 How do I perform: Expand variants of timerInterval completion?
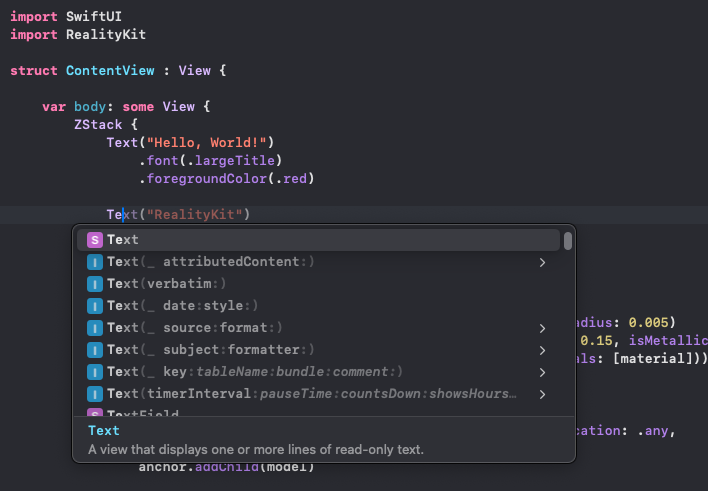542,394
